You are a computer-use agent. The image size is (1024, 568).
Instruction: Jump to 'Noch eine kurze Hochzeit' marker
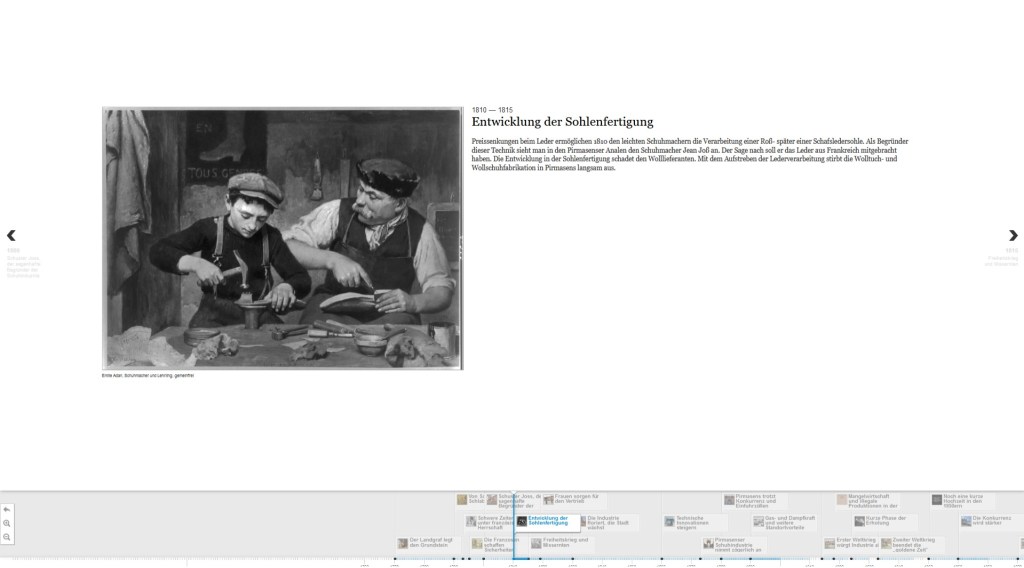tap(962, 499)
